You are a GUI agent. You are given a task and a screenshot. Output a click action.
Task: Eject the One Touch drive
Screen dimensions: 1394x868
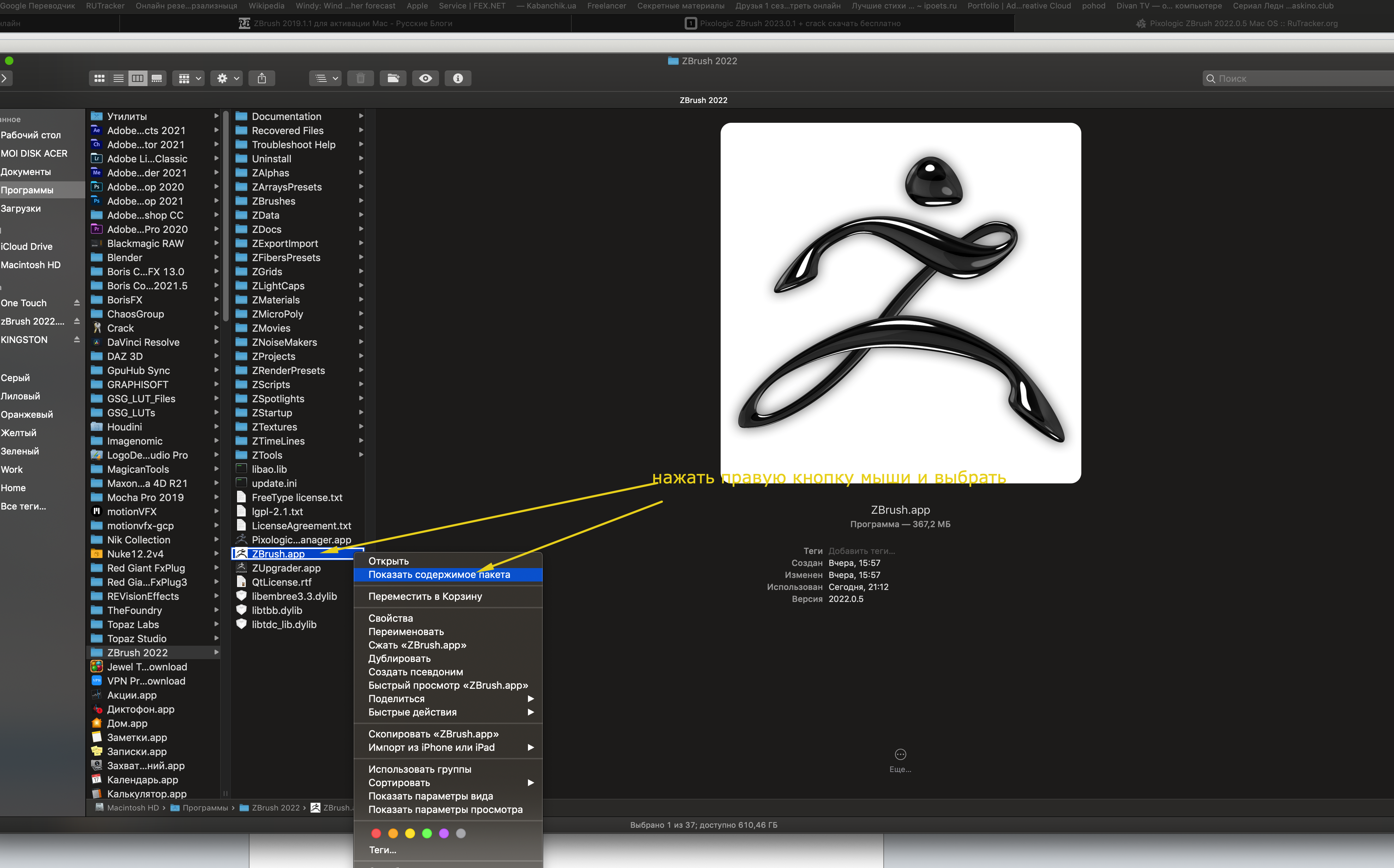[x=77, y=302]
